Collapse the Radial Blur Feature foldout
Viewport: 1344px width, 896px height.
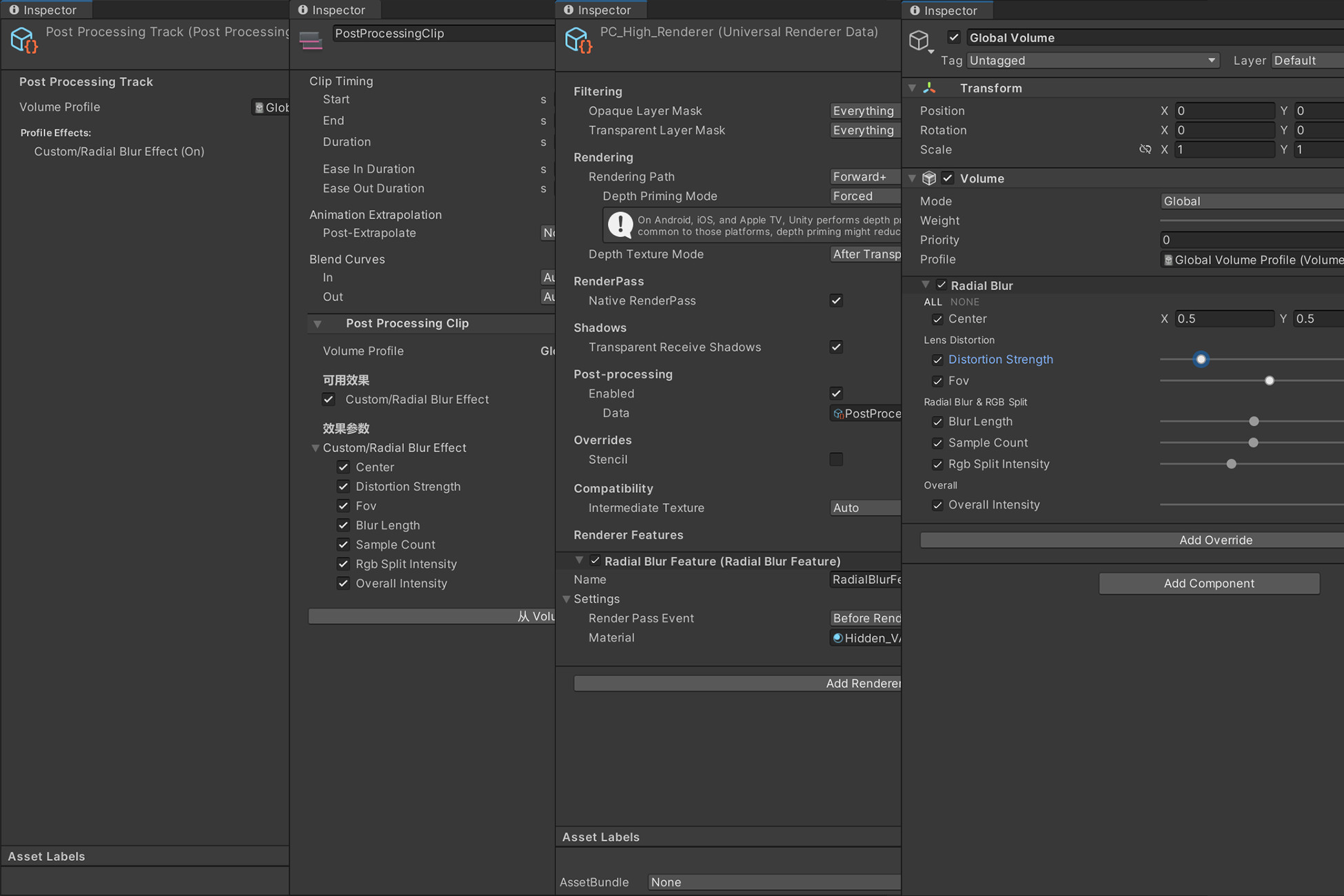(579, 560)
